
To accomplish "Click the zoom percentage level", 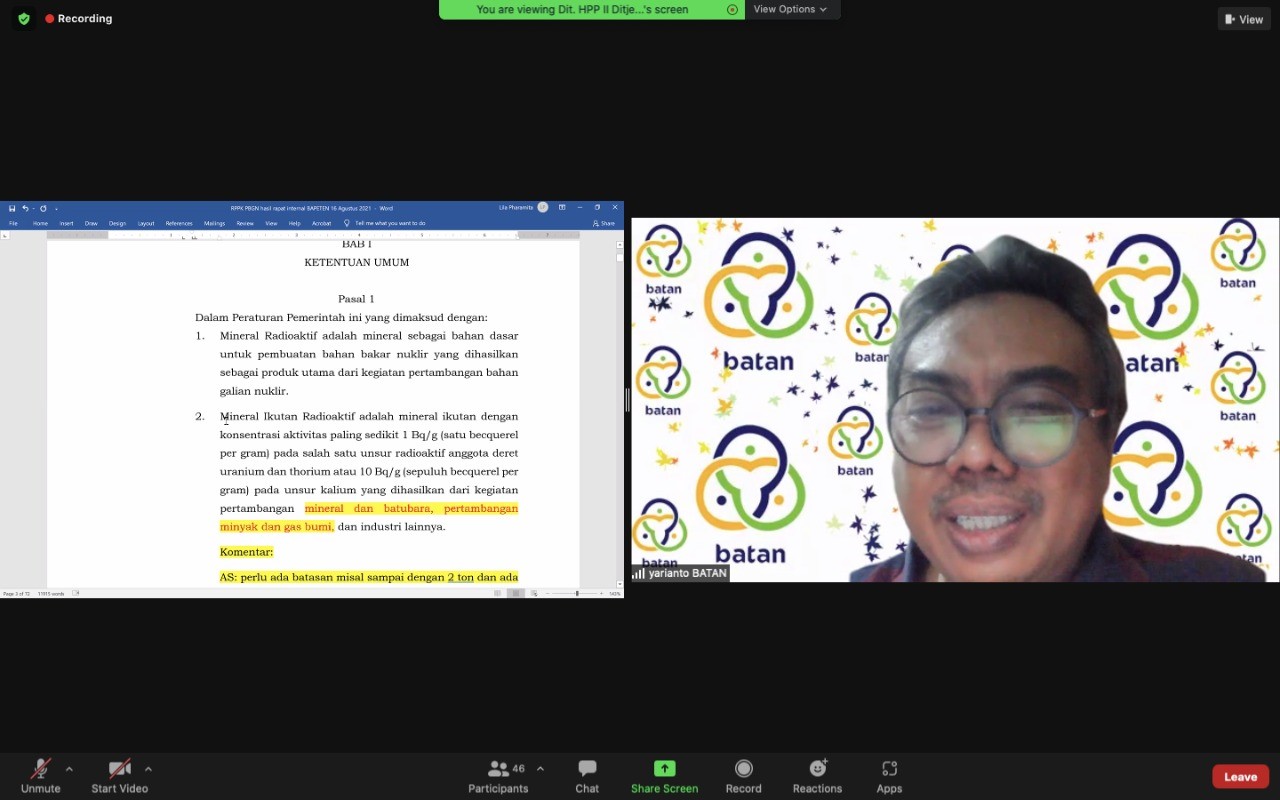I will 615,593.
